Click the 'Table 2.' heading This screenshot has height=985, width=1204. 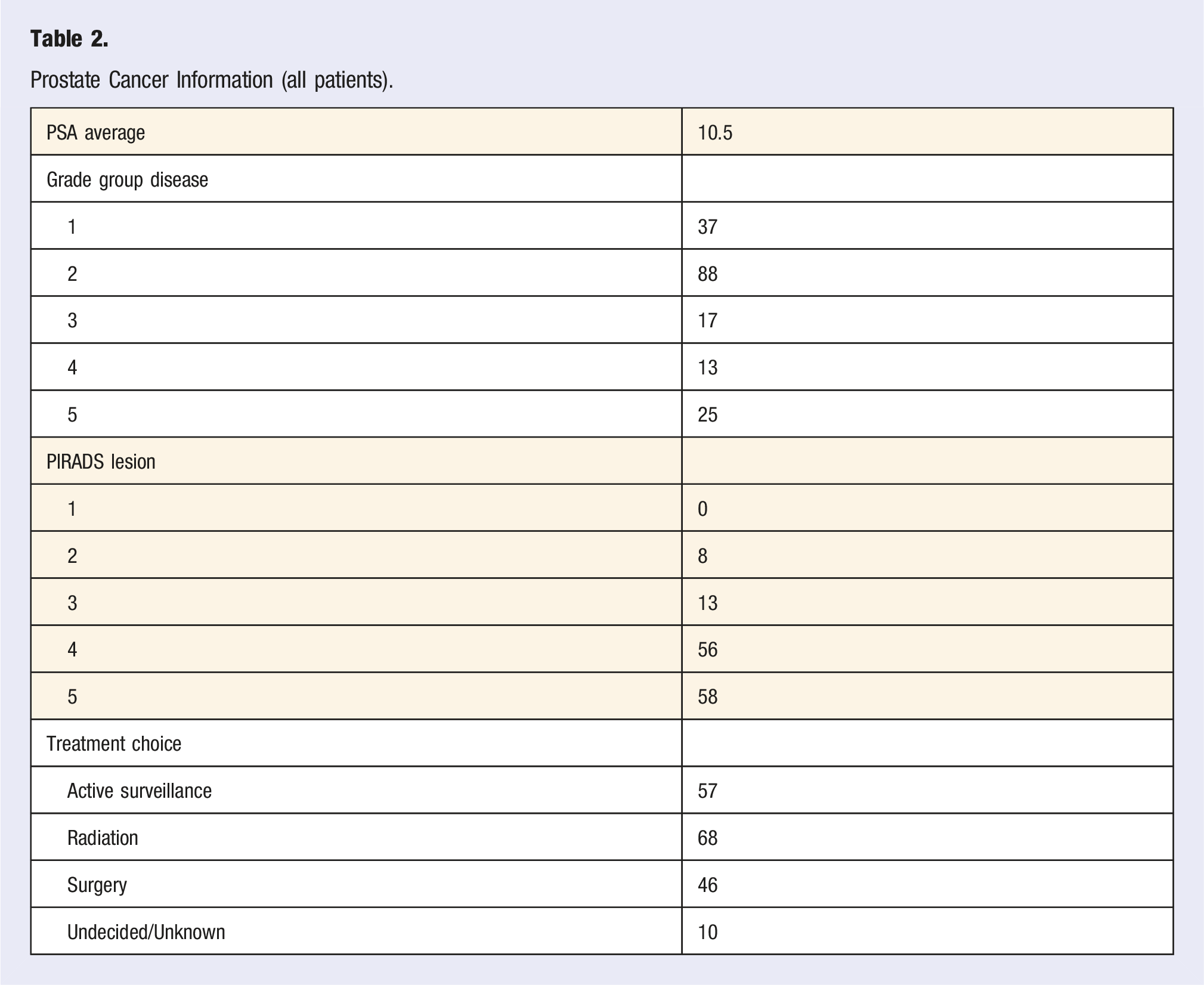pos(69,39)
